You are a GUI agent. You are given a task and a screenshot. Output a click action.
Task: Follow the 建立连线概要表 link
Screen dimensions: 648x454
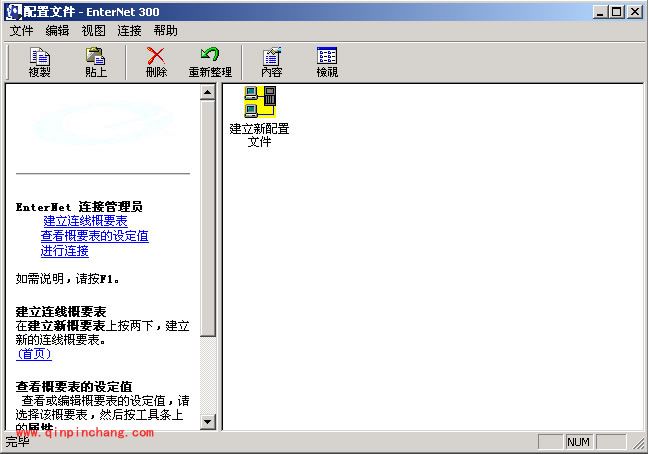(86, 221)
